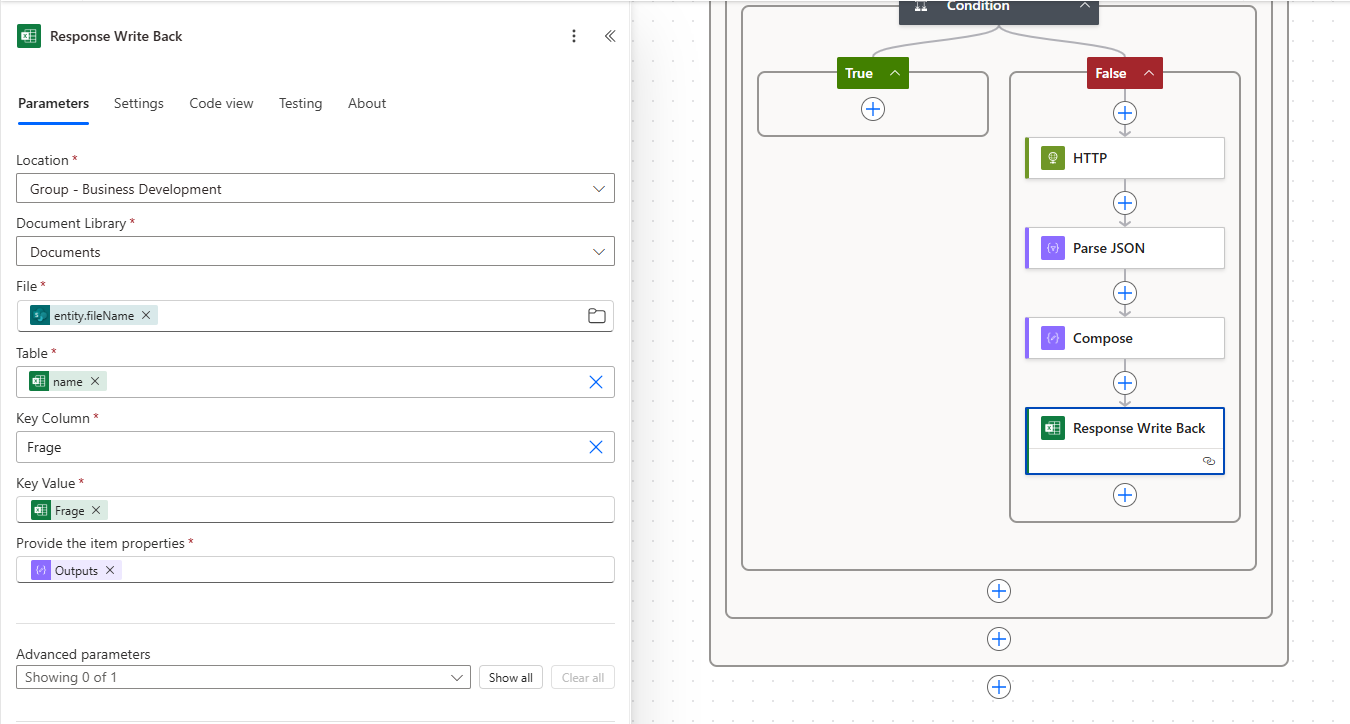The height and width of the screenshot is (724, 1350).
Task: Switch to the Settings tab
Action: point(139,103)
